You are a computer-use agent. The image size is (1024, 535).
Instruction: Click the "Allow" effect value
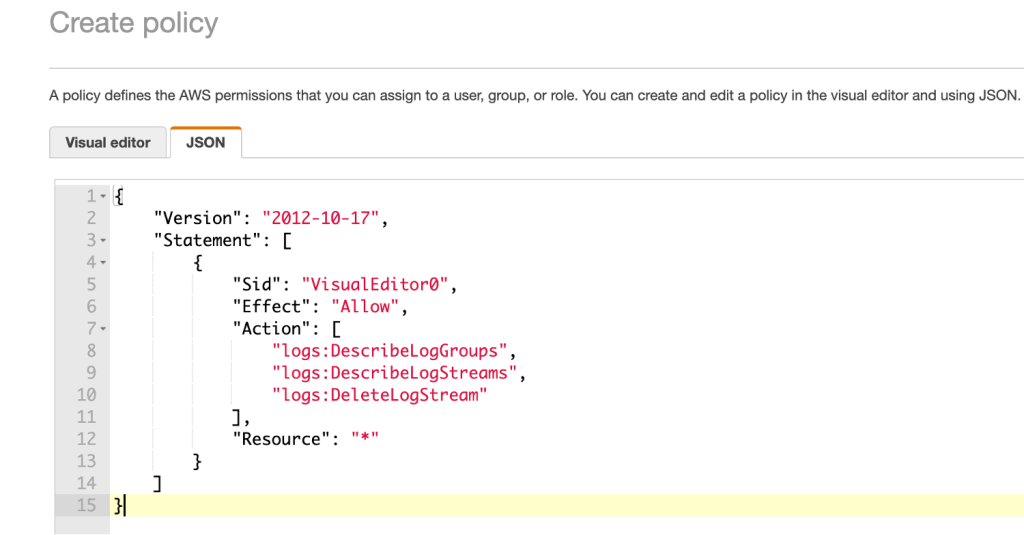click(x=365, y=306)
